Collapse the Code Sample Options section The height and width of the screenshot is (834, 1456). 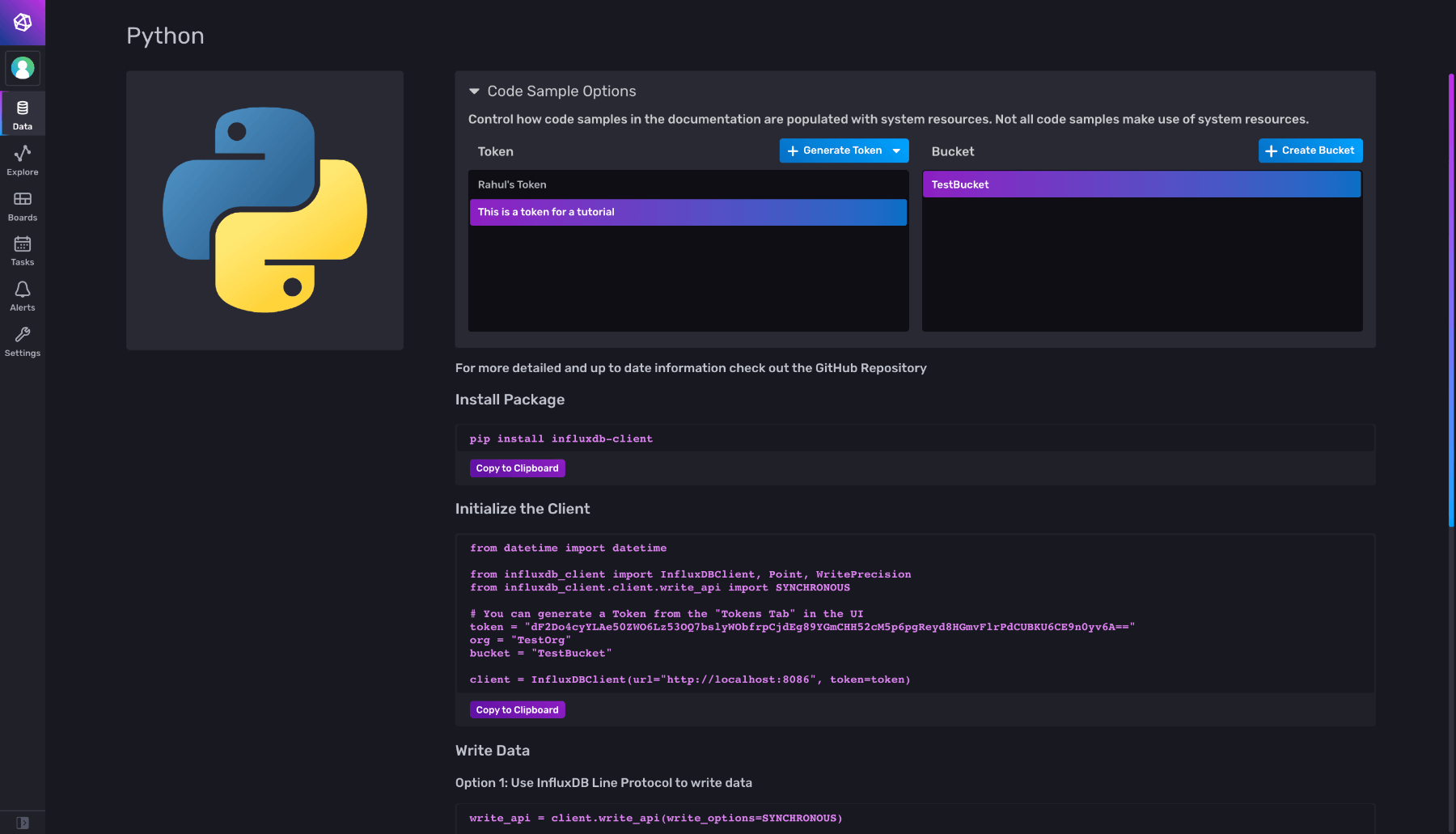473,91
